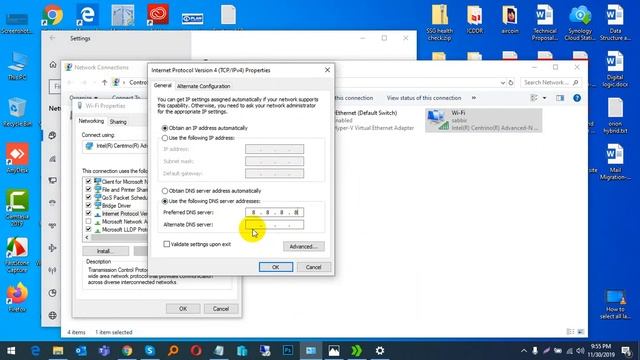The width and height of the screenshot is (640, 360).
Task: Open Recycle Bin on desktop
Action: click(17, 112)
